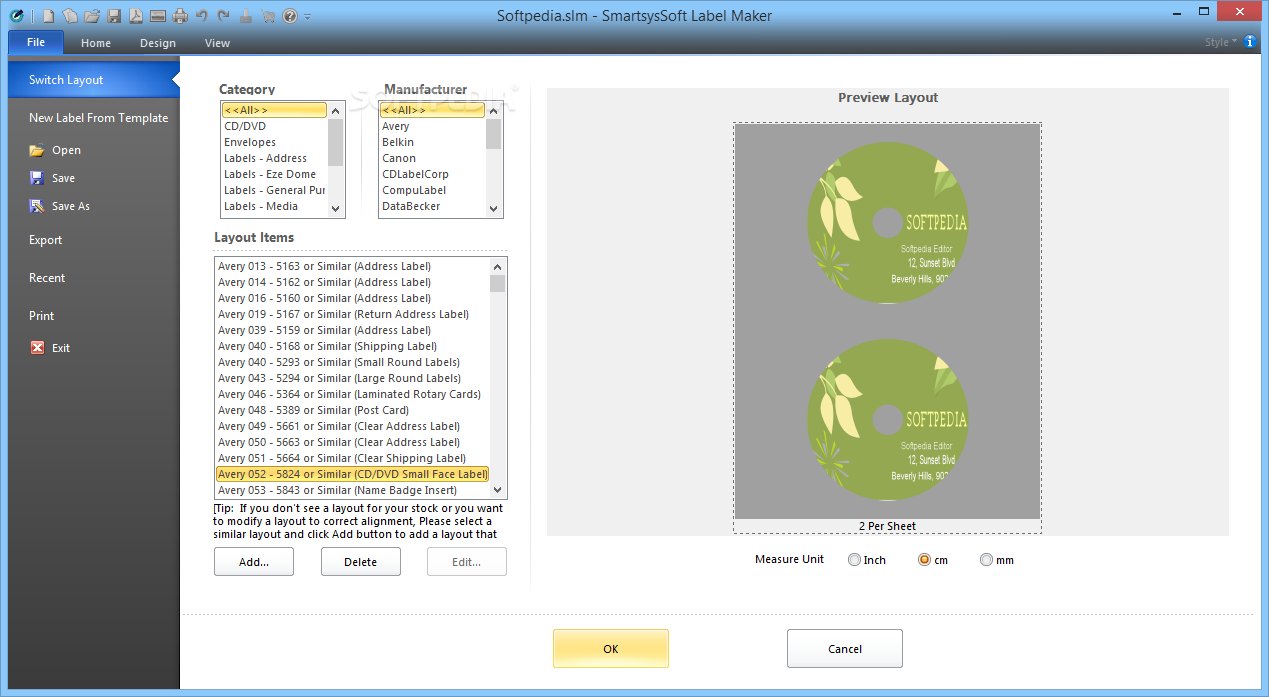Choose New Label From Template
This screenshot has height=697, width=1269.
pyautogui.click(x=98, y=118)
